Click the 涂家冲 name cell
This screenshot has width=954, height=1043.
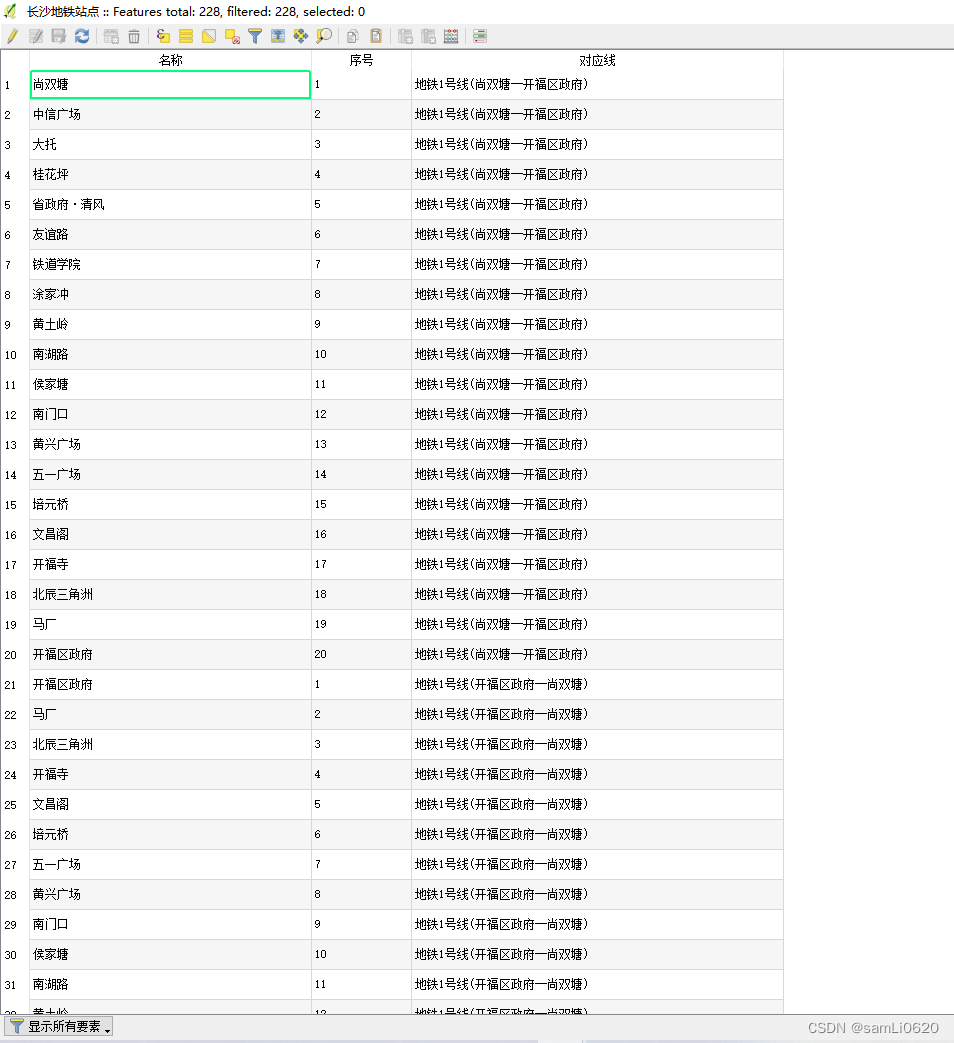click(170, 294)
